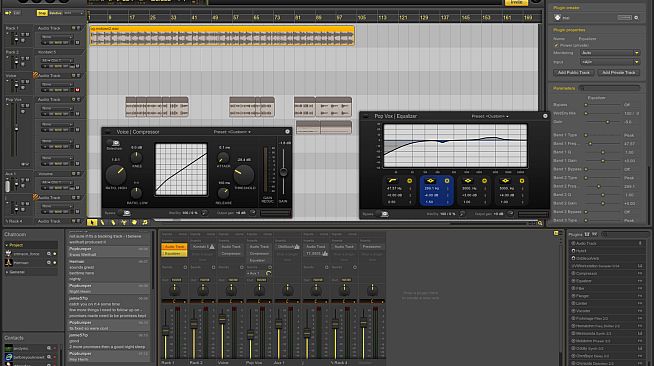Click Output gain knob icon in Equalizer
Image resolution: width=654 pixels, height=366 pixels.
(x=510, y=214)
